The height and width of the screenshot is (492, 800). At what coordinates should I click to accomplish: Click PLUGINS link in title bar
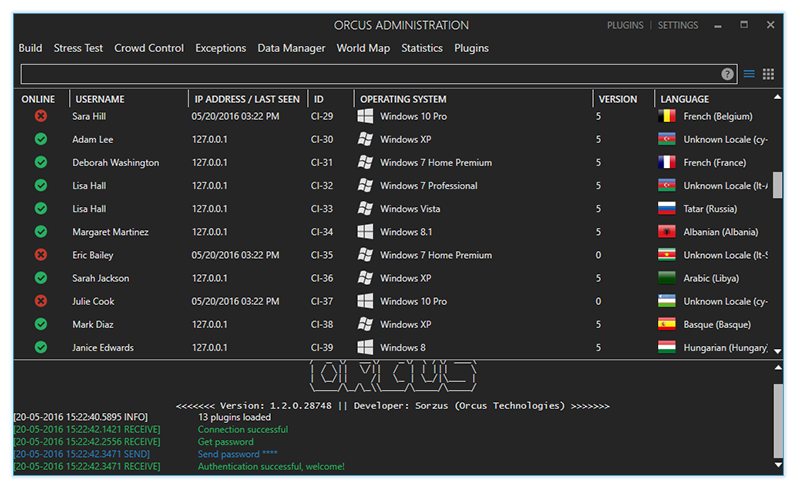[x=625, y=25]
